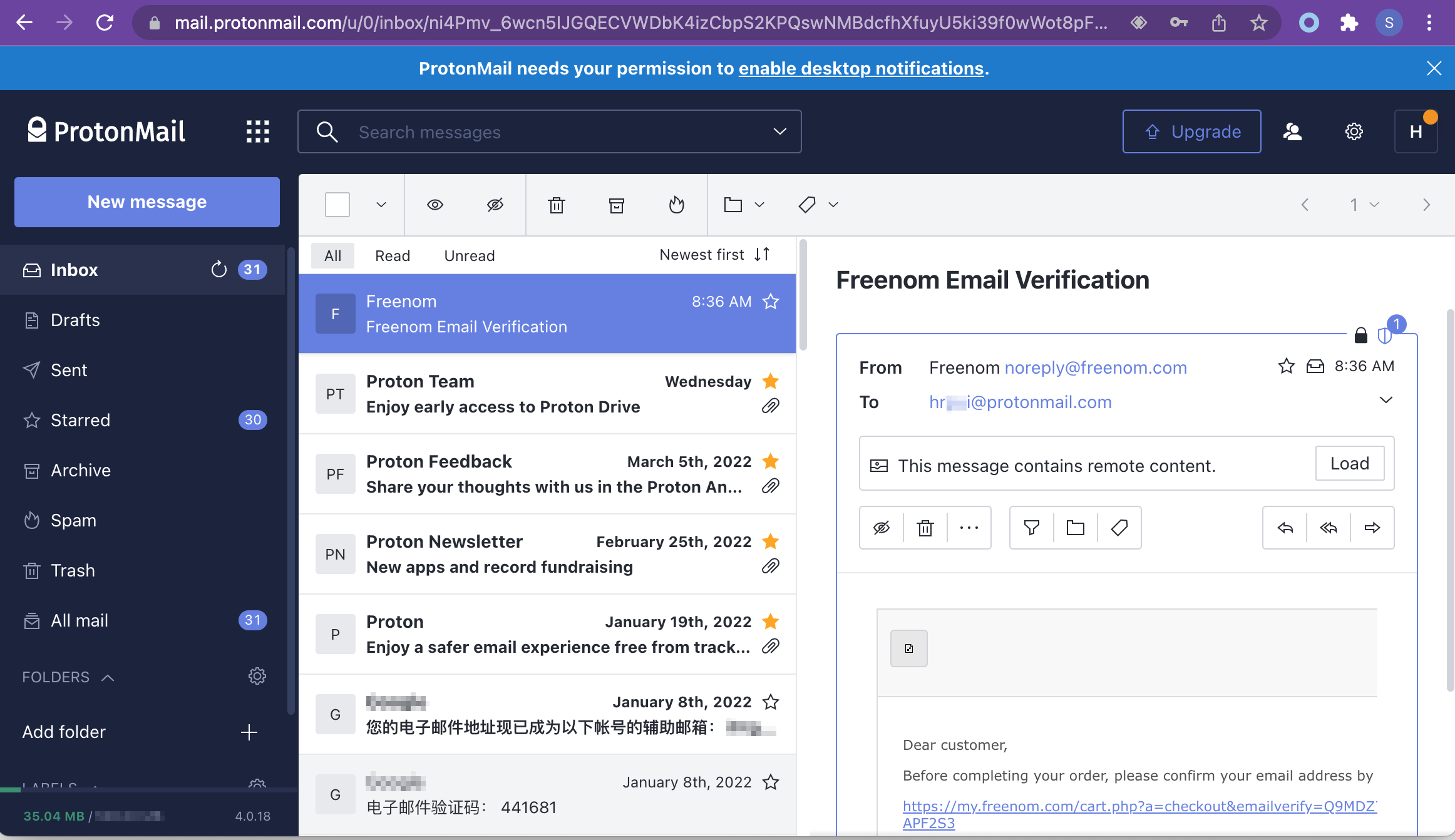Go to previous page arrow
Screen dimensions: 1455x840
(x=1305, y=205)
